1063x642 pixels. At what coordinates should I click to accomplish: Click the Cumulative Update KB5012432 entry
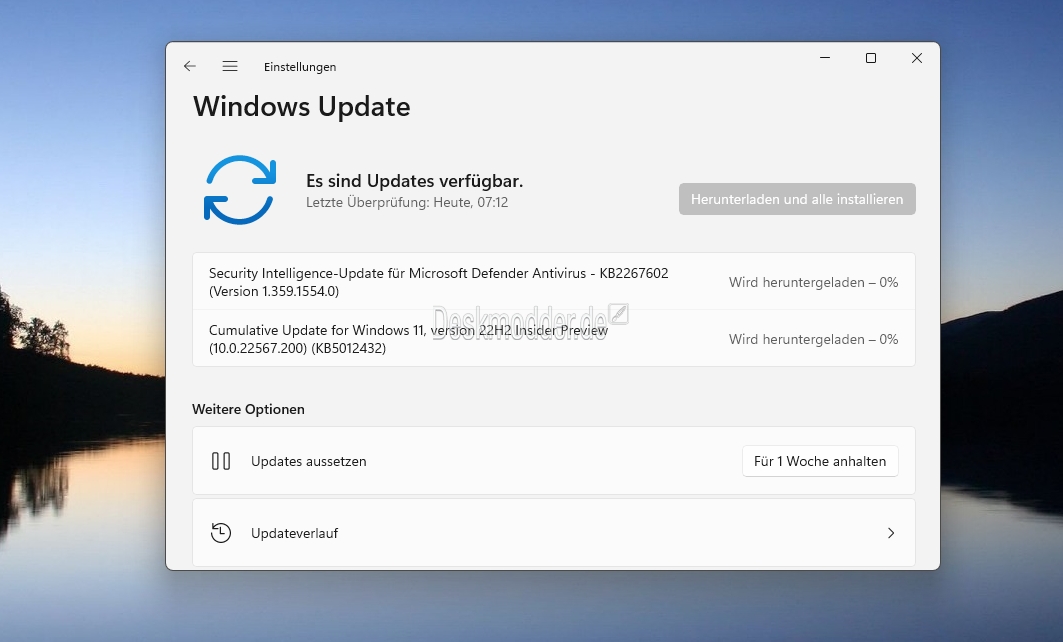point(554,338)
